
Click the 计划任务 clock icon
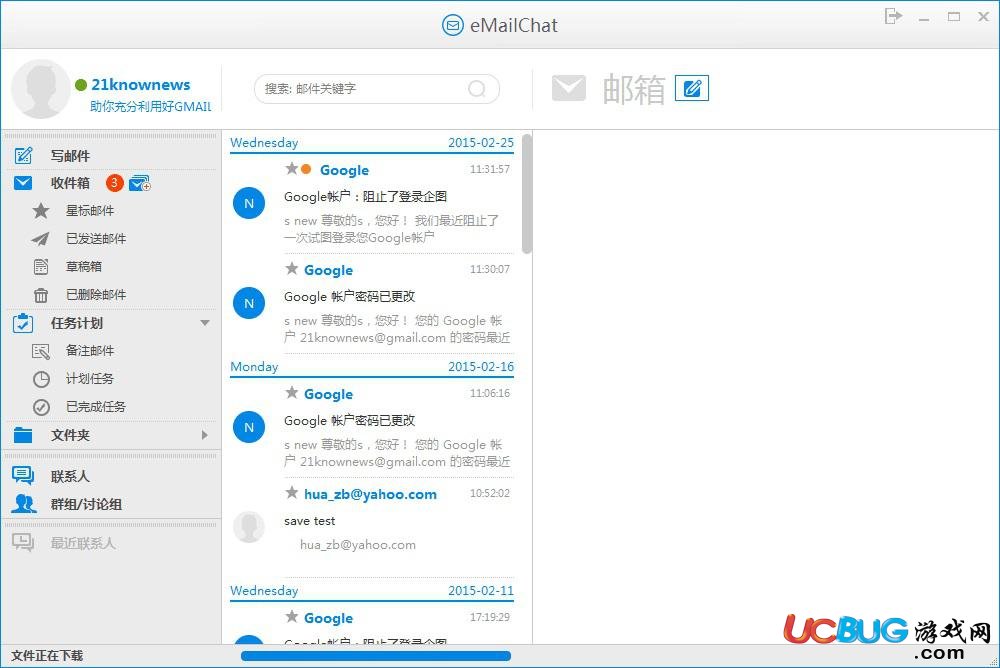(x=41, y=379)
